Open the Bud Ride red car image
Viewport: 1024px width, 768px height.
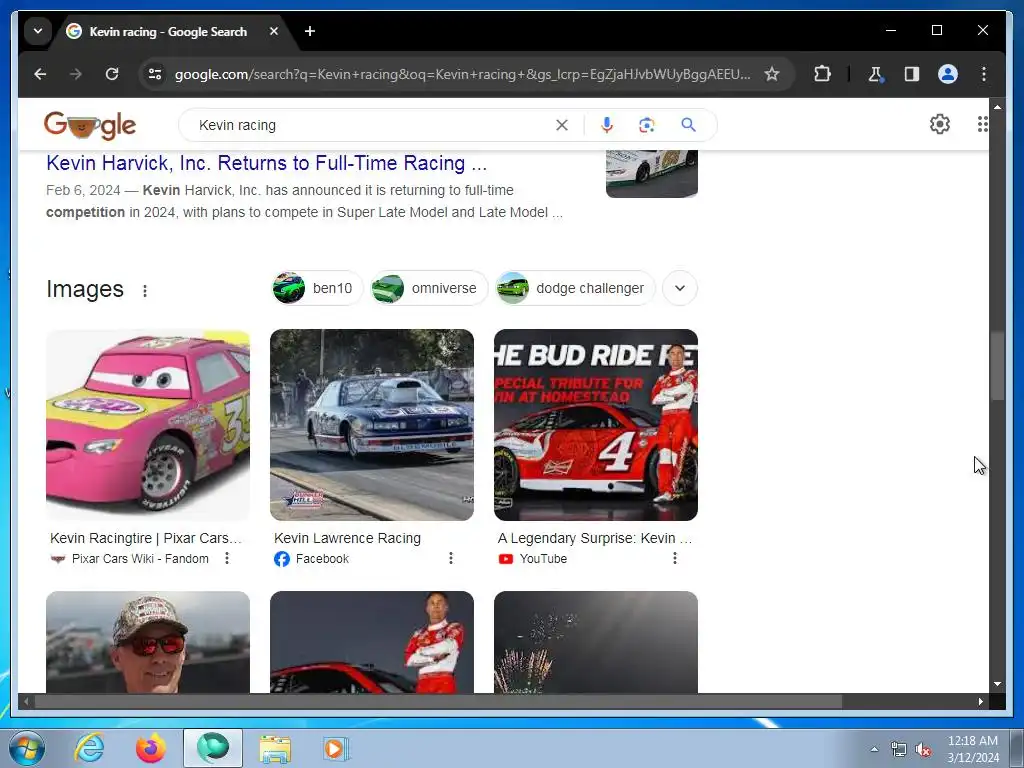pyautogui.click(x=596, y=425)
